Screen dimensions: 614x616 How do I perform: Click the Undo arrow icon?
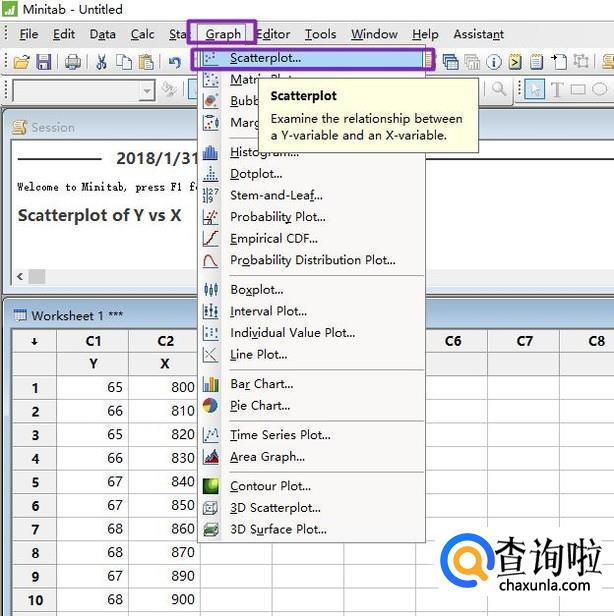coord(175,62)
